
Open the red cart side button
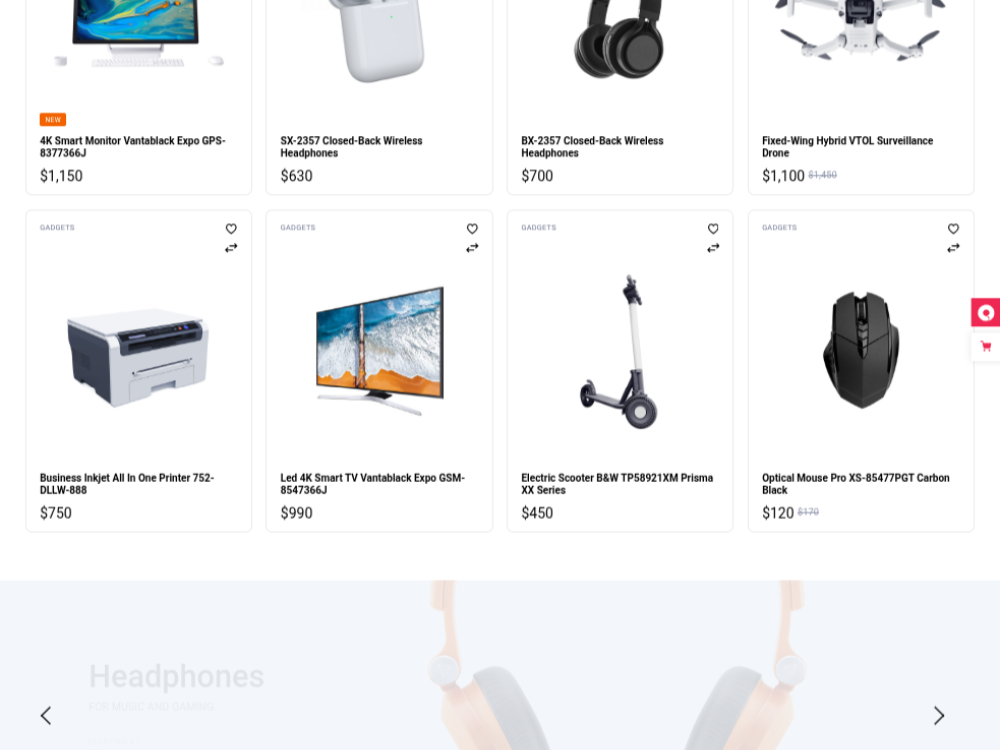point(986,346)
